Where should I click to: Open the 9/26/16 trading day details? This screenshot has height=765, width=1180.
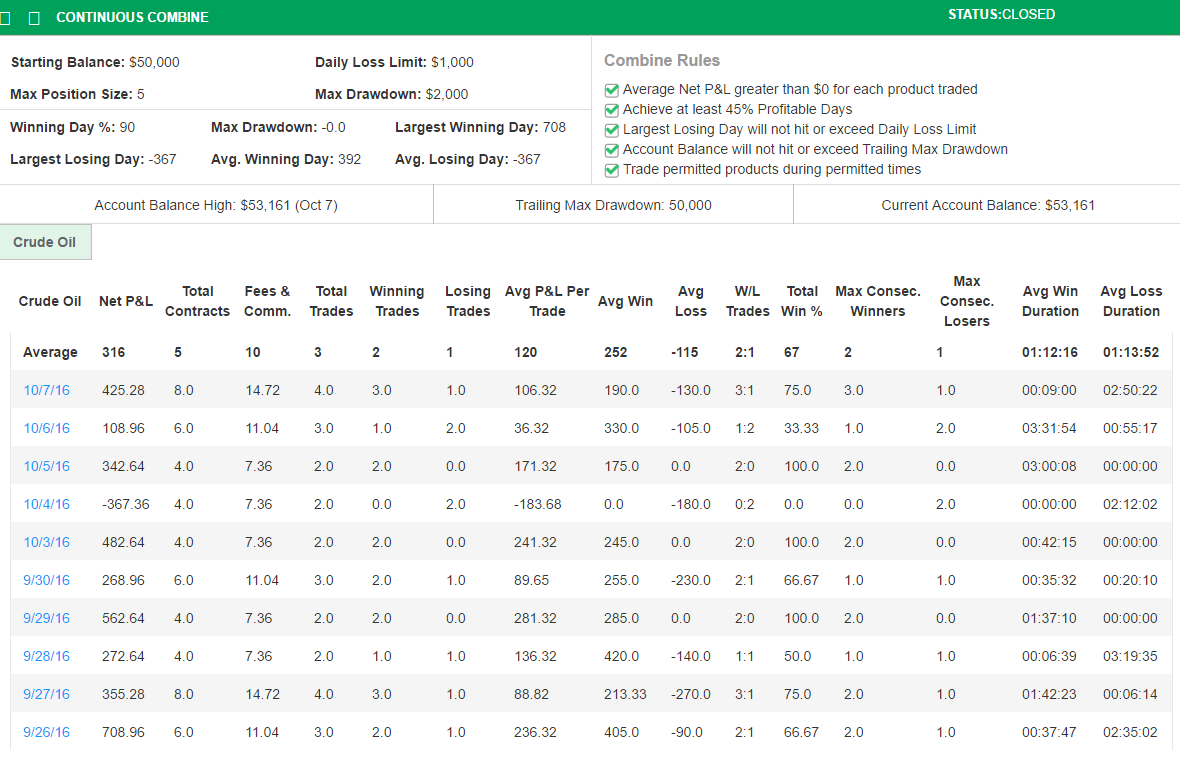click(x=46, y=732)
